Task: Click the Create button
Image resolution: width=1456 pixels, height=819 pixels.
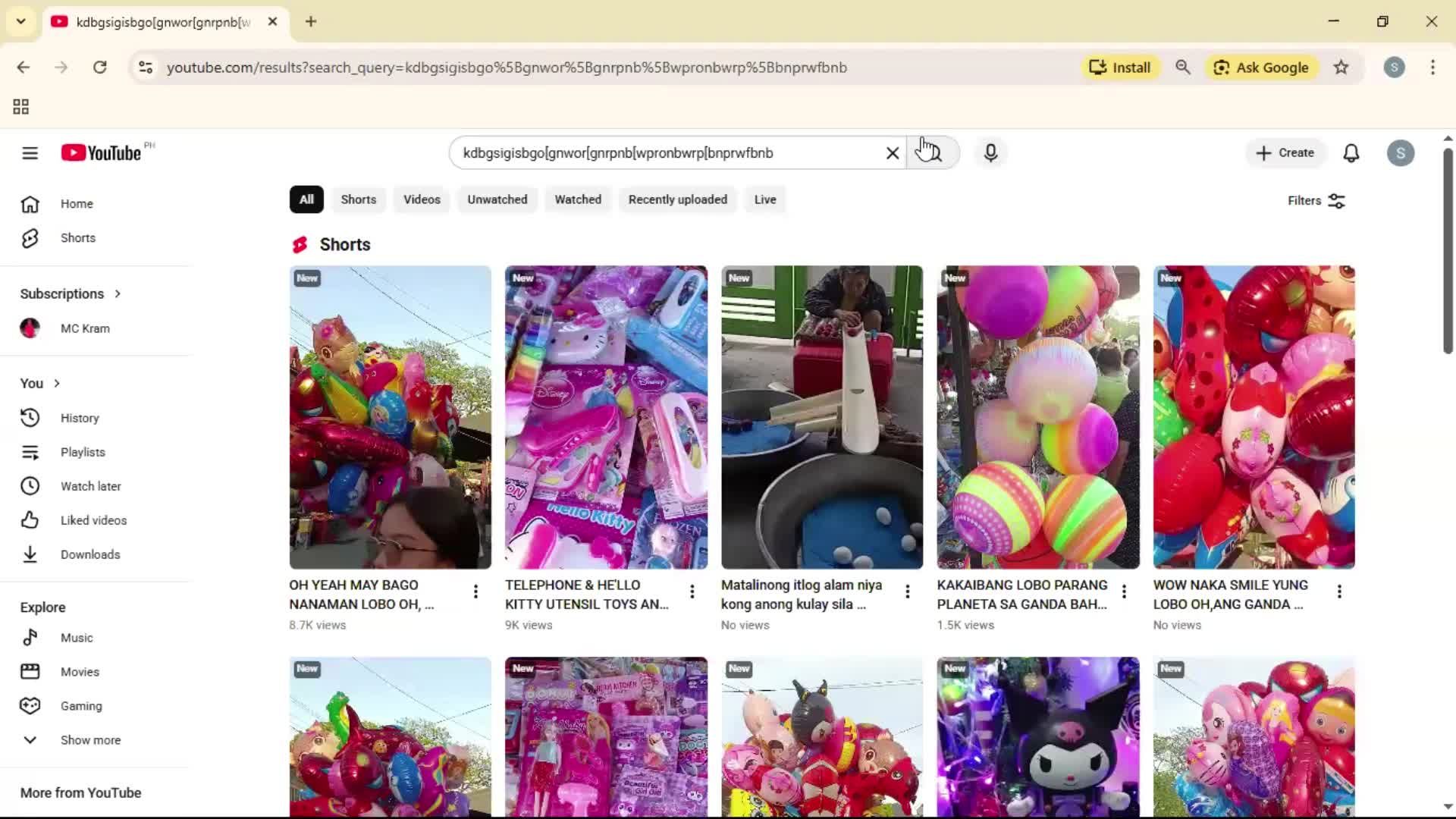Action: (1285, 152)
